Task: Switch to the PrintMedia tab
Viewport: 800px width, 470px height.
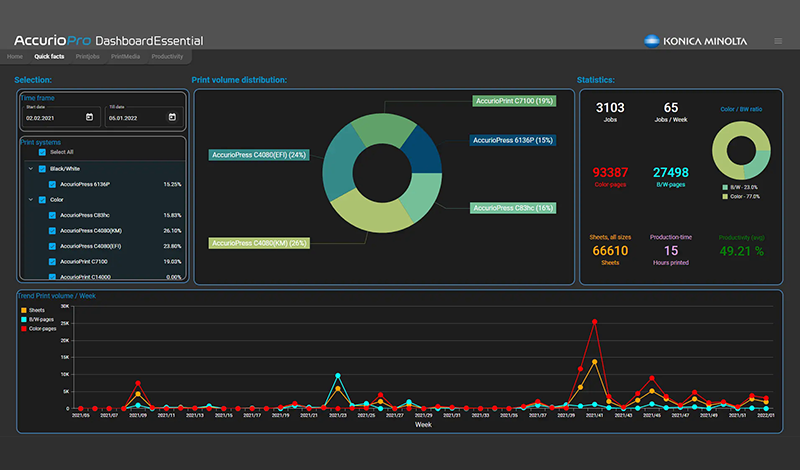Action: tap(126, 57)
